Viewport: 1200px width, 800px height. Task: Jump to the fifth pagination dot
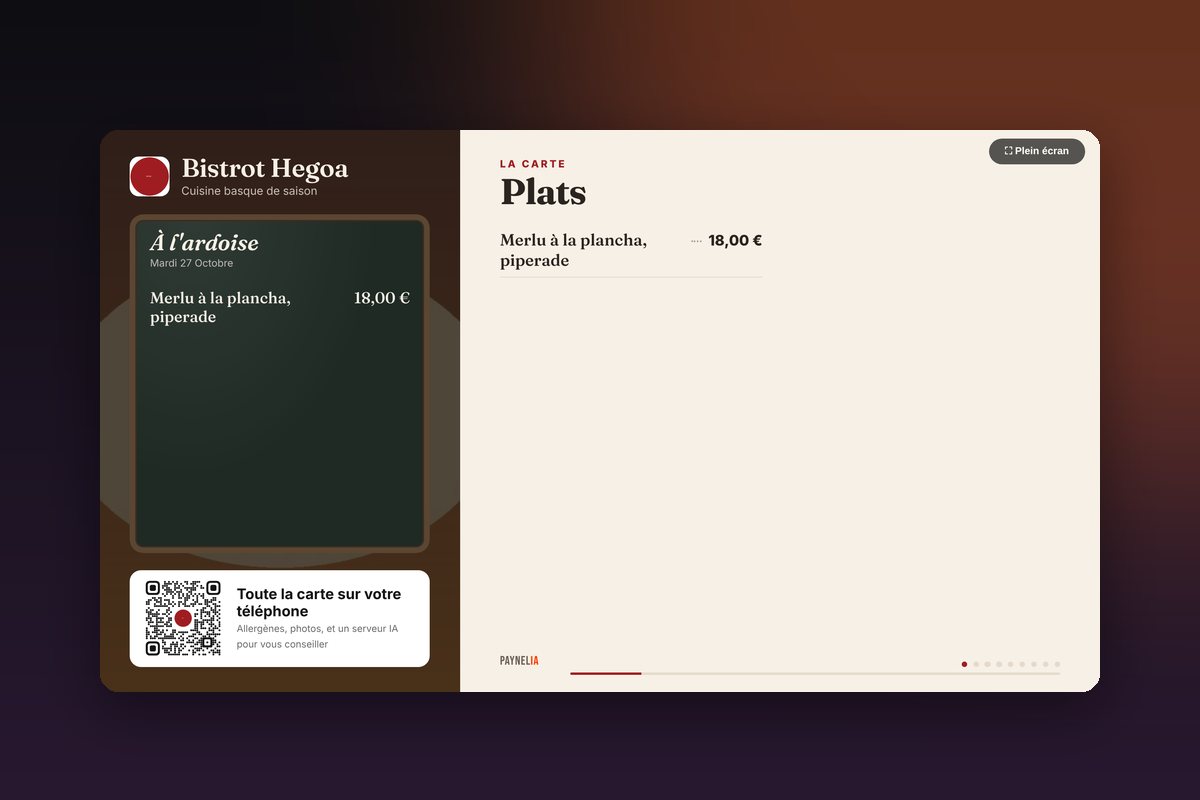click(x=1011, y=664)
